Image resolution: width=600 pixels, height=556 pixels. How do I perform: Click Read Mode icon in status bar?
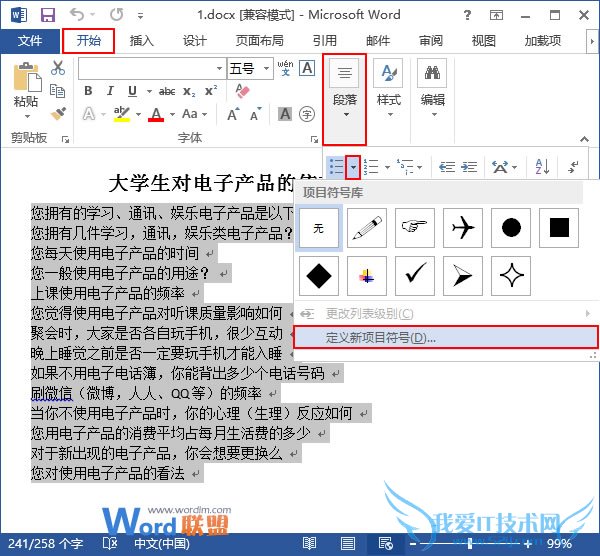(309, 543)
